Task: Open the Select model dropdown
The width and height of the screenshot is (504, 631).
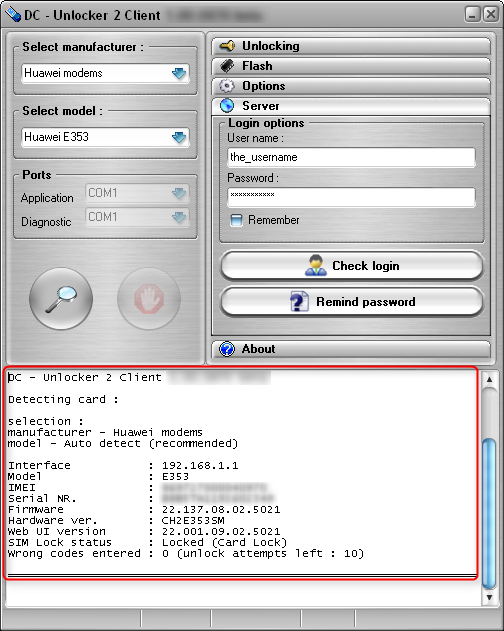Action: pyautogui.click(x=105, y=137)
